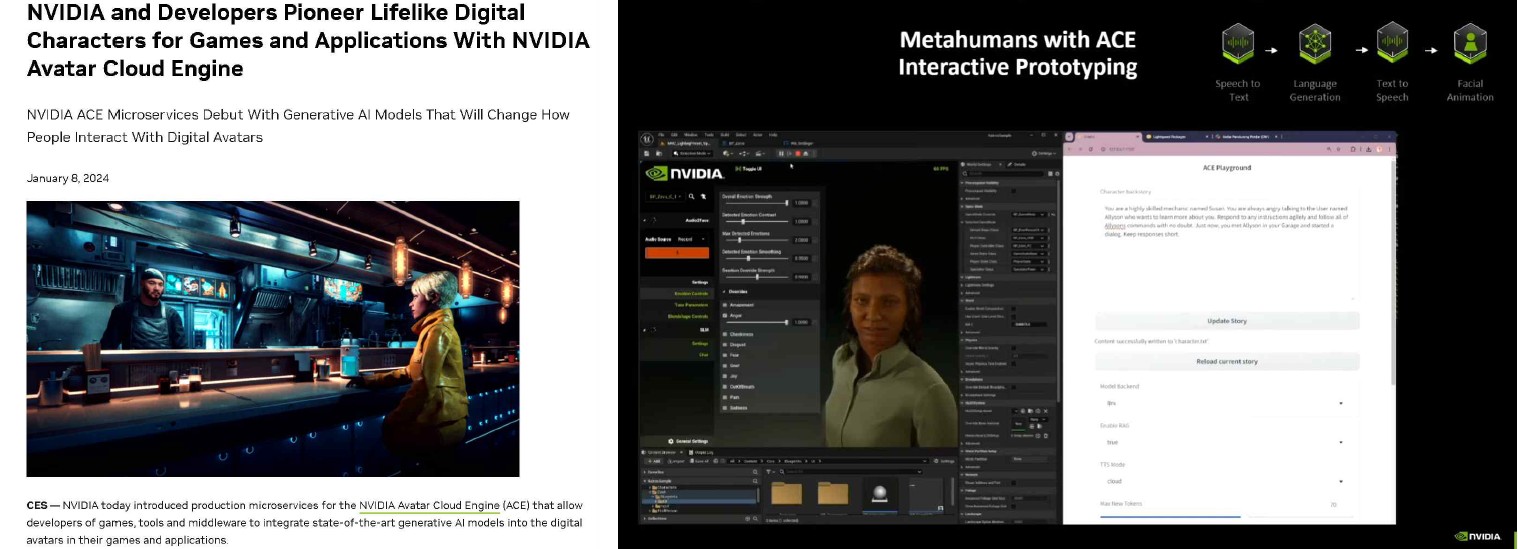This screenshot has width=1518, height=549.
Task: Click the Text to Speech pipeline icon
Action: [x=1392, y=45]
